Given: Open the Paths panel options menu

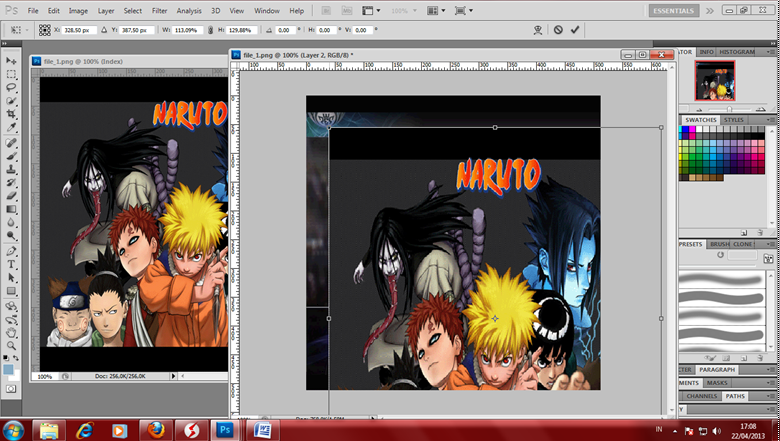Looking at the screenshot, I should [x=772, y=396].
